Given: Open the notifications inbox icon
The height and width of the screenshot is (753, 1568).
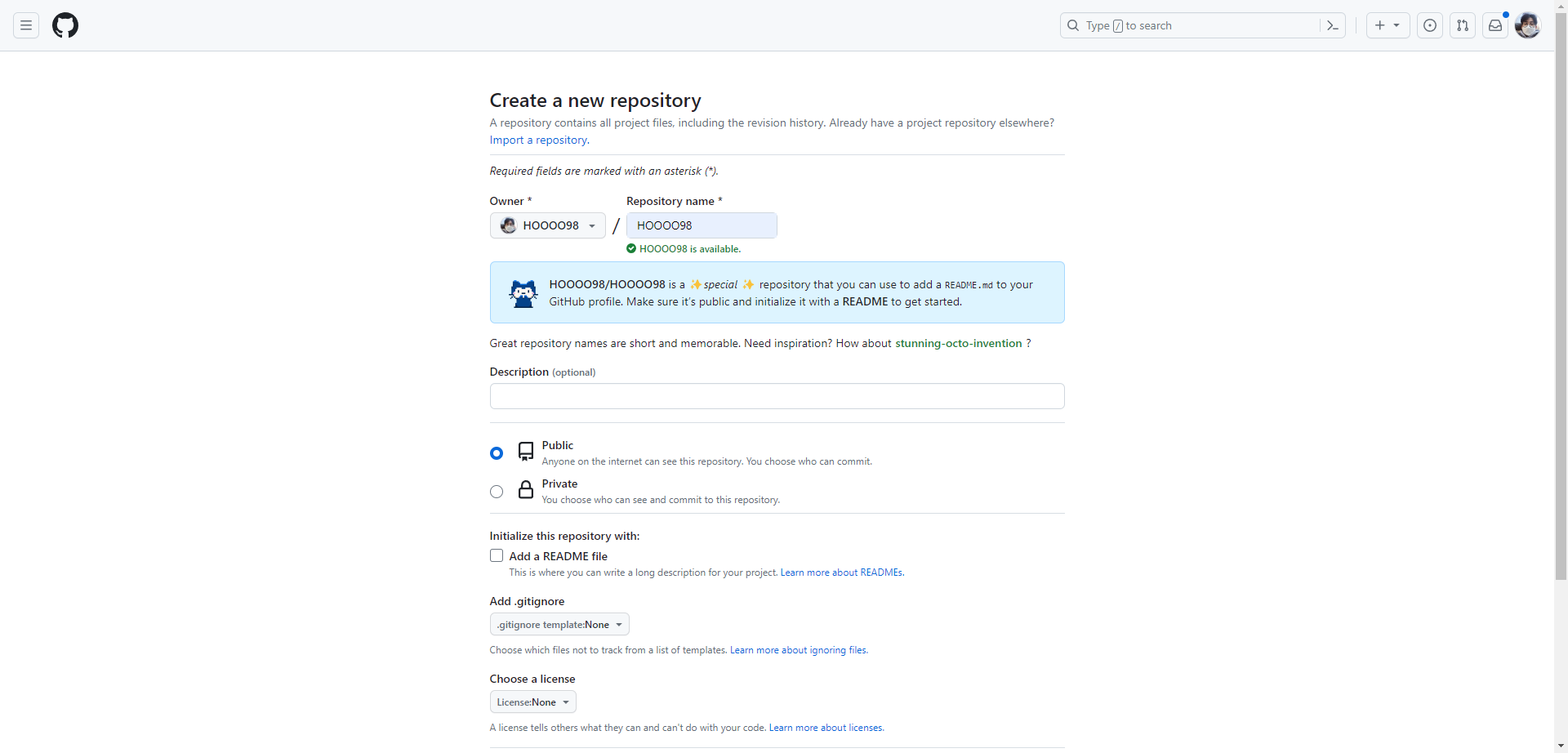Looking at the screenshot, I should click(x=1495, y=25).
